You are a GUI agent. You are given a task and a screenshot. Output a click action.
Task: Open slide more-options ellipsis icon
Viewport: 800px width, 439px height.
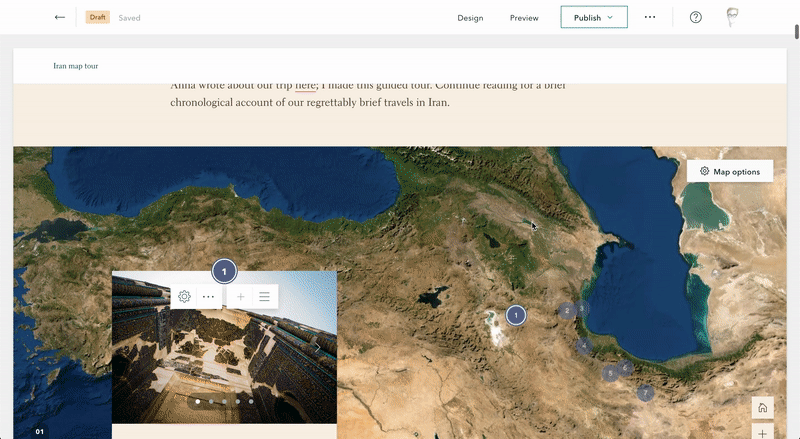point(209,297)
